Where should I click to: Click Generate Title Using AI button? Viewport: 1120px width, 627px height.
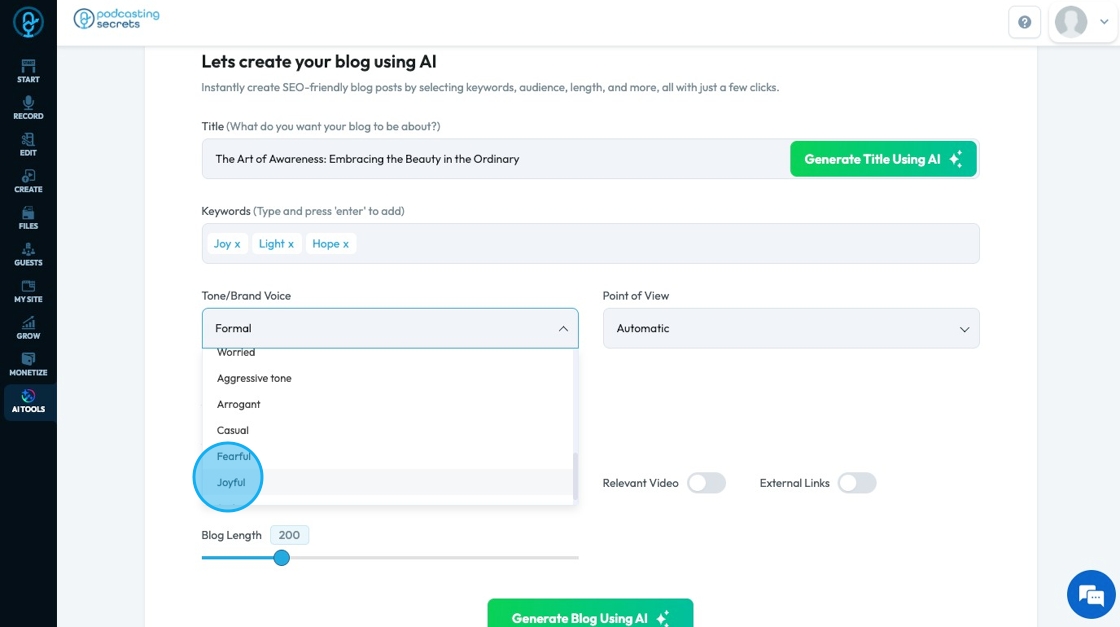883,159
